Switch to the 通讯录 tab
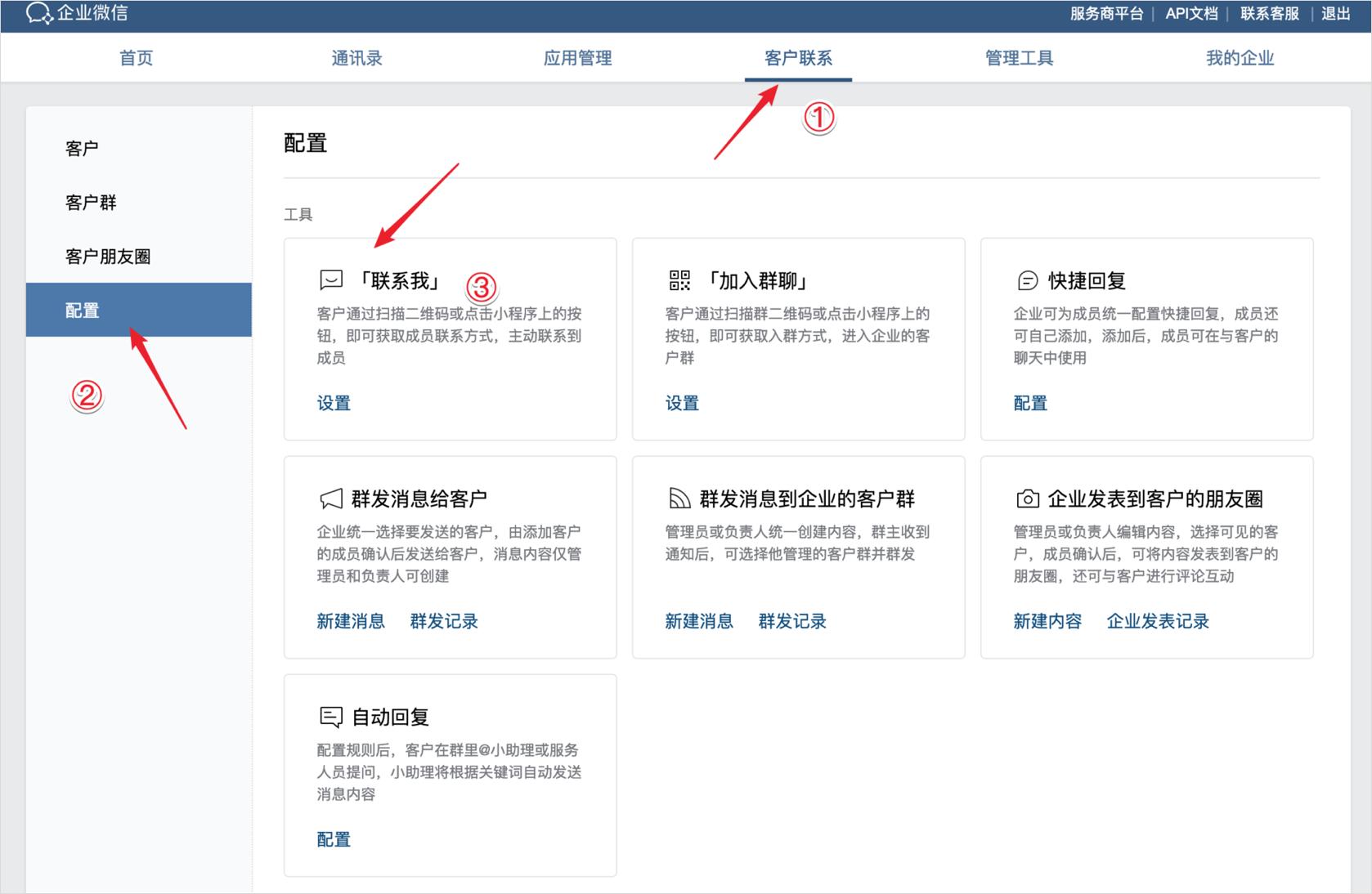Image resolution: width=1372 pixels, height=894 pixels. (357, 57)
